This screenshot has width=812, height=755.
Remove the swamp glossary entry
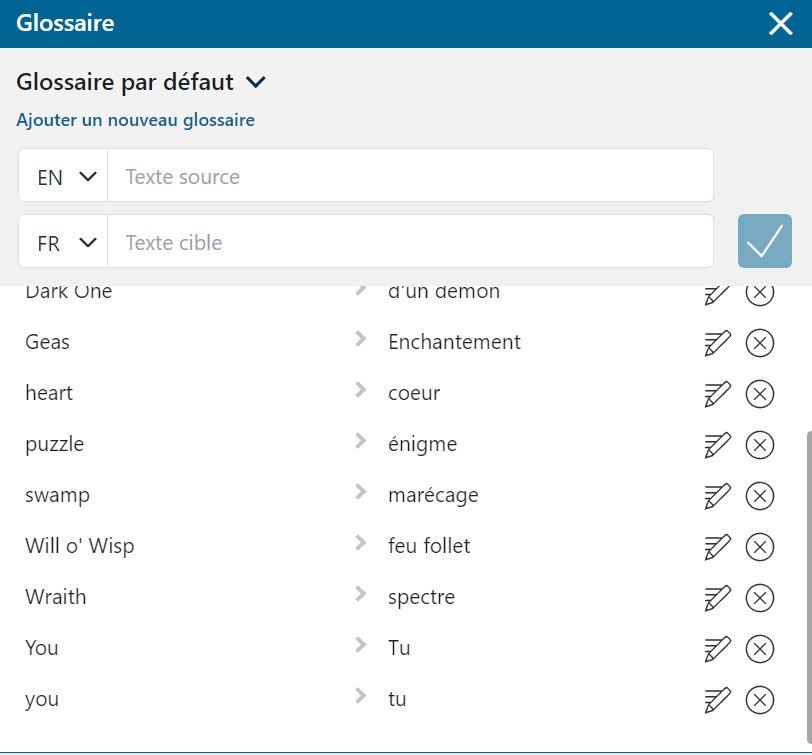(x=760, y=496)
